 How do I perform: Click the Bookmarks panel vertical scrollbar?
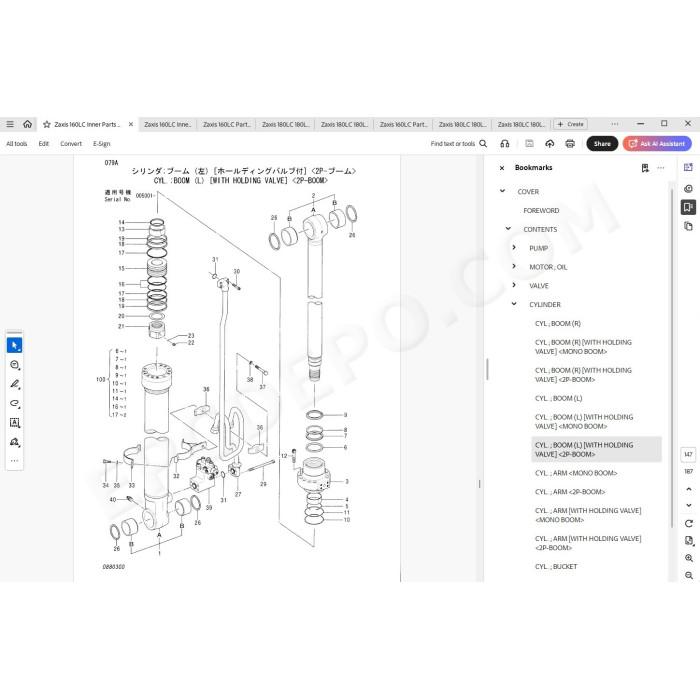(672, 357)
